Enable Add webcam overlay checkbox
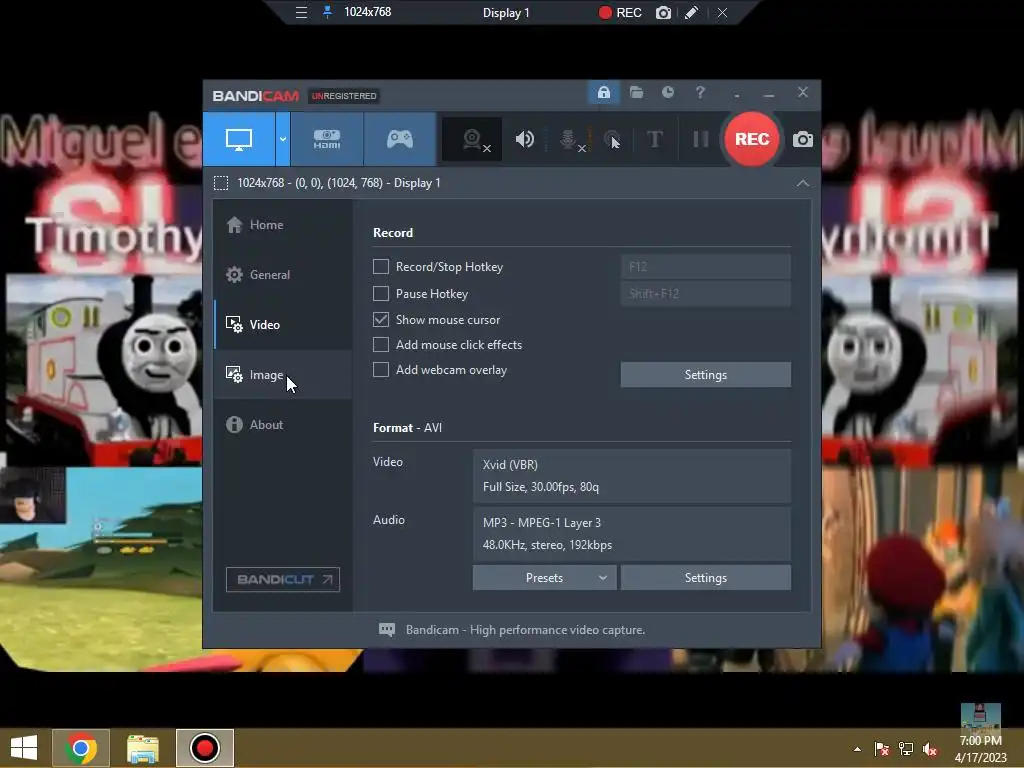This screenshot has height=768, width=1024. tap(381, 370)
